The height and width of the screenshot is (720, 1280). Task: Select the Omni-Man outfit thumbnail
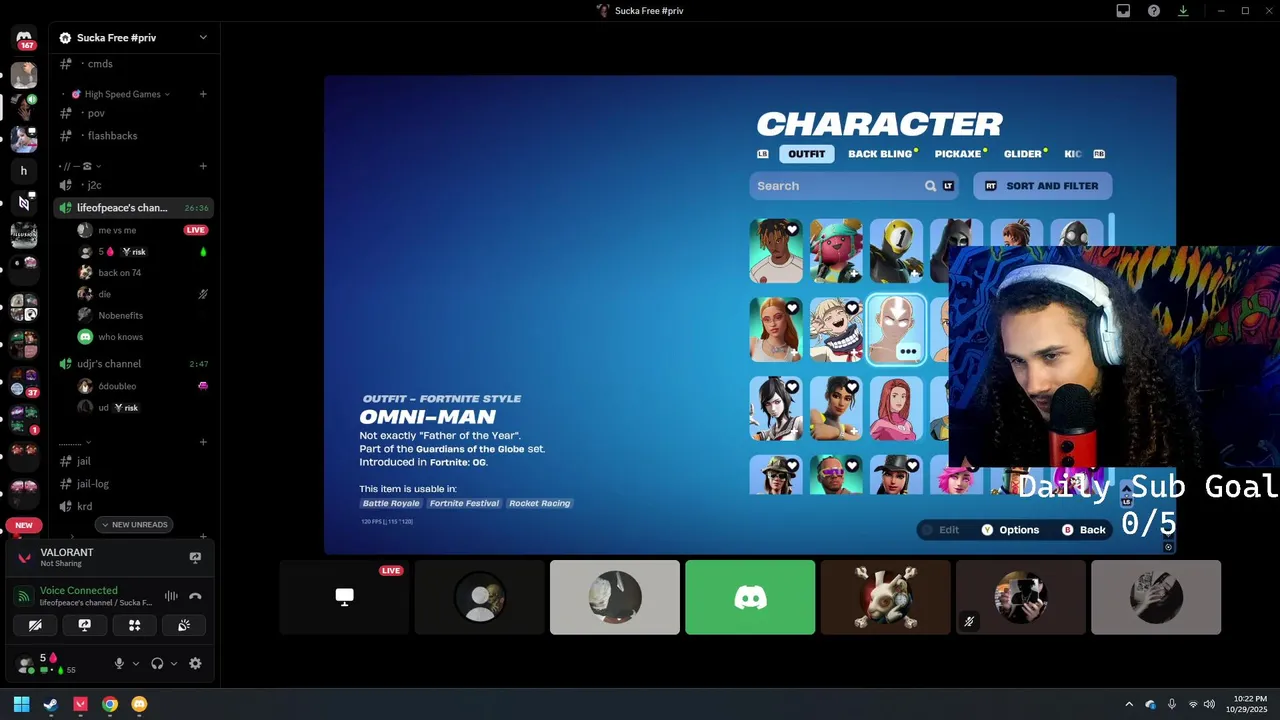[x=896, y=329]
